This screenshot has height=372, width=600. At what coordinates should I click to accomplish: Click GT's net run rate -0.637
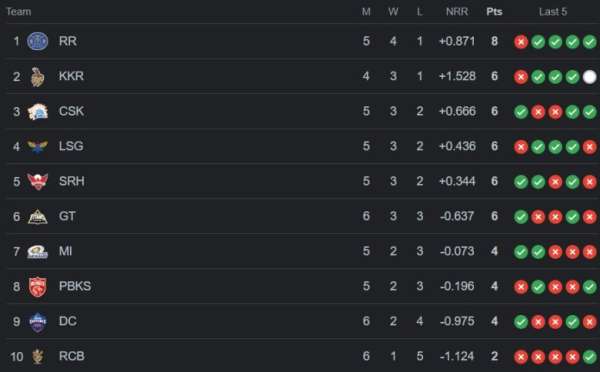(457, 216)
